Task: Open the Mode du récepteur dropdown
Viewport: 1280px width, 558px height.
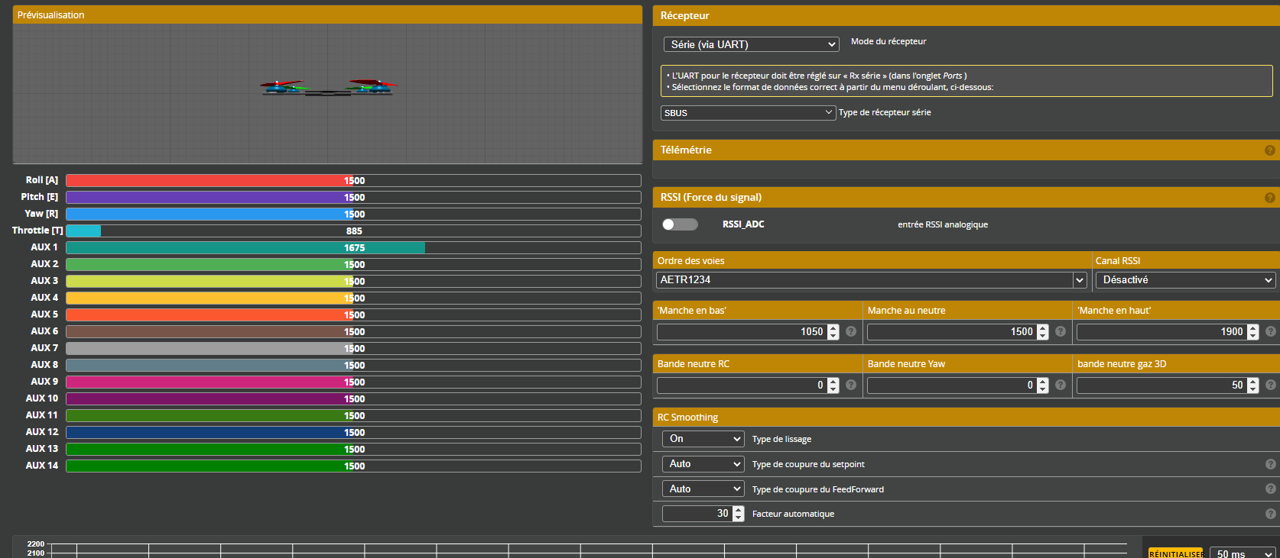Action: (751, 44)
